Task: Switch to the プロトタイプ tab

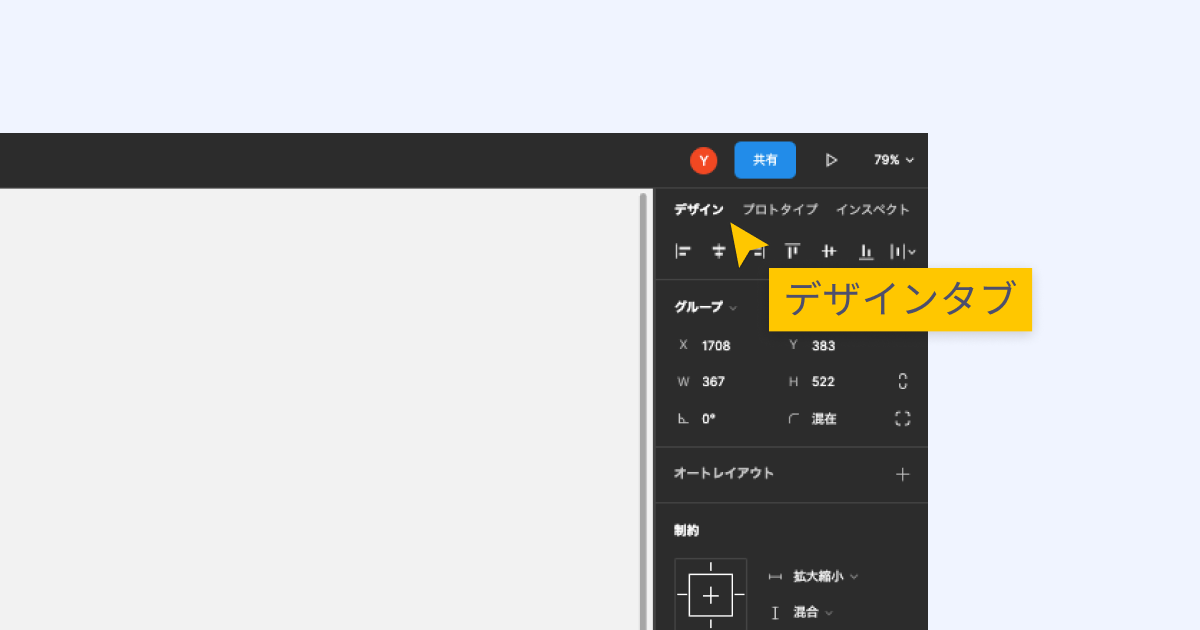Action: pos(780,210)
